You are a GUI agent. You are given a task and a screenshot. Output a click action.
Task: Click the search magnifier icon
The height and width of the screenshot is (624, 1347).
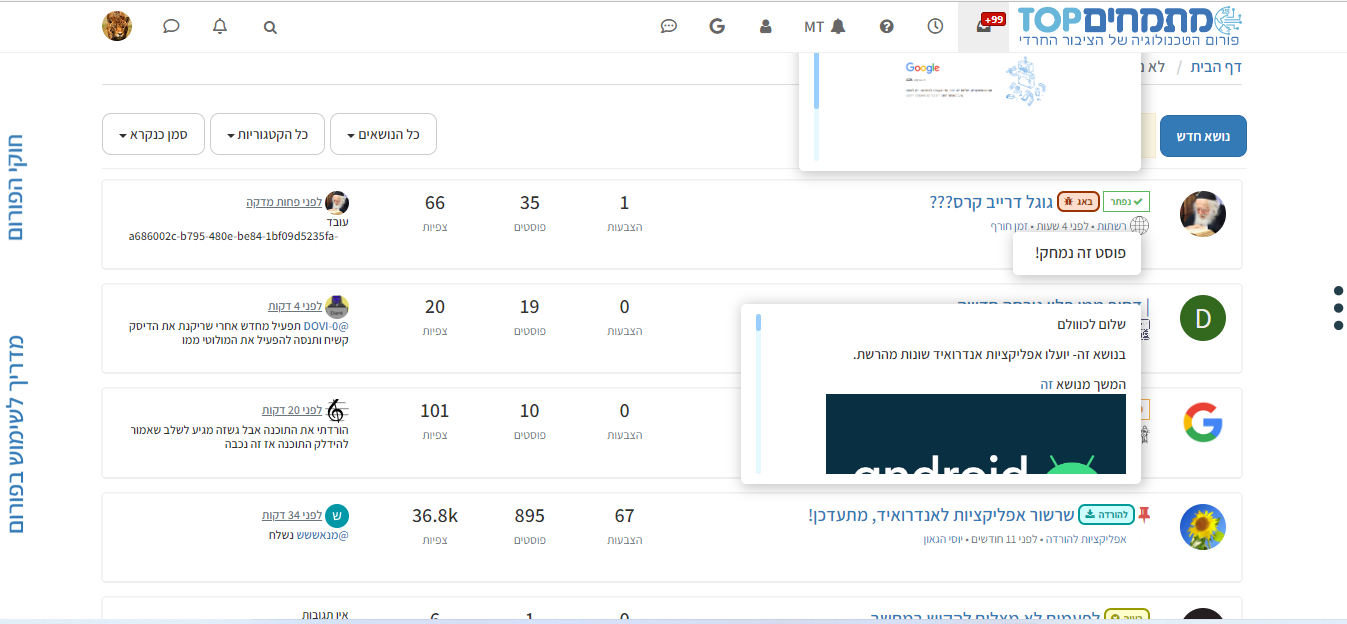(270, 27)
